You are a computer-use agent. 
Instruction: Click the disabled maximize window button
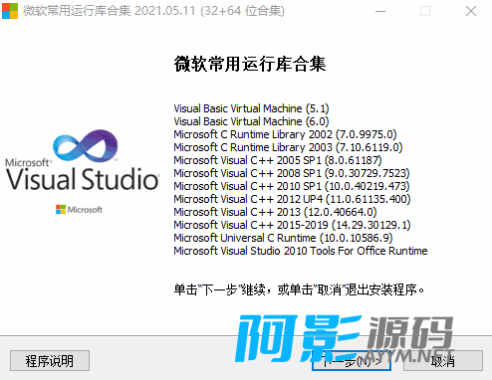(x=425, y=11)
